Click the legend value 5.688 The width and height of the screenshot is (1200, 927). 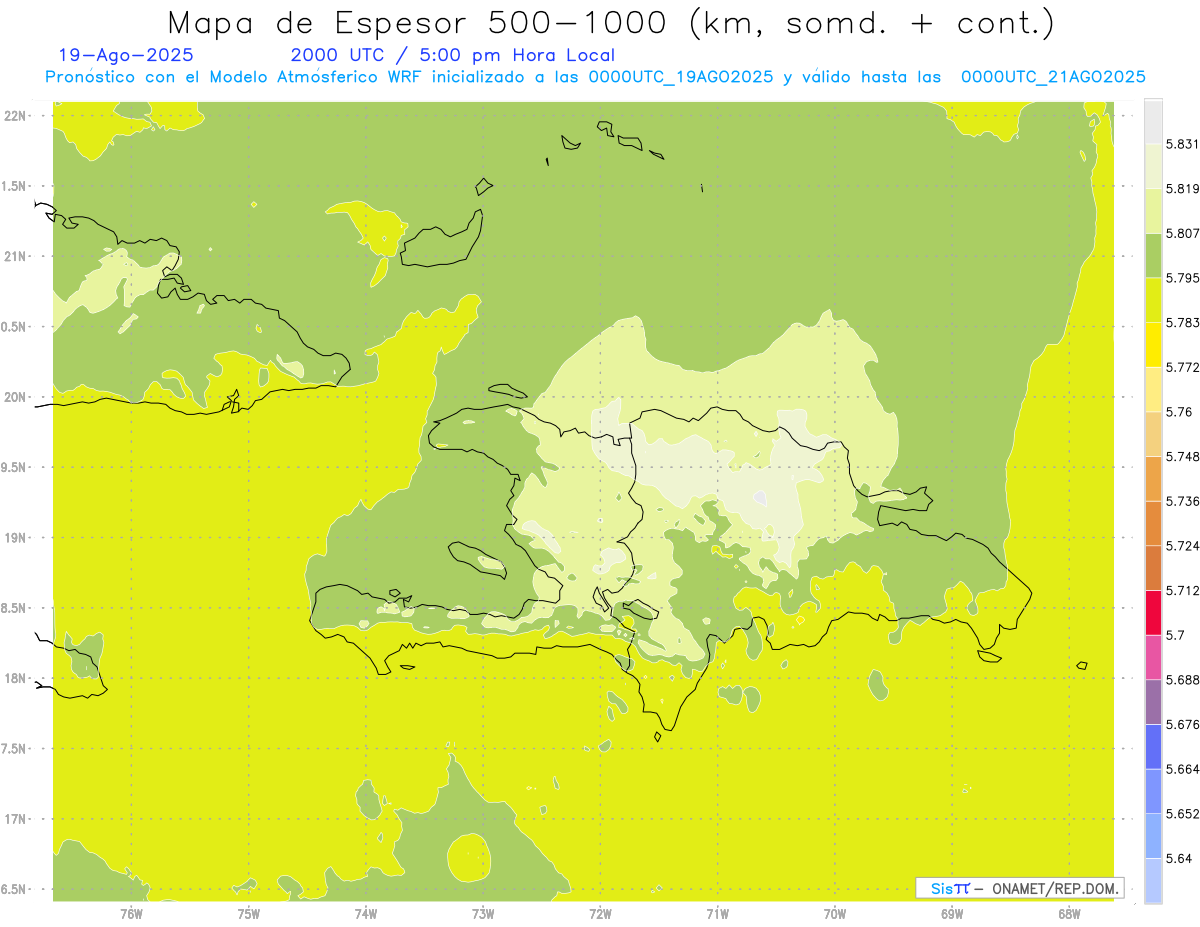click(1183, 680)
